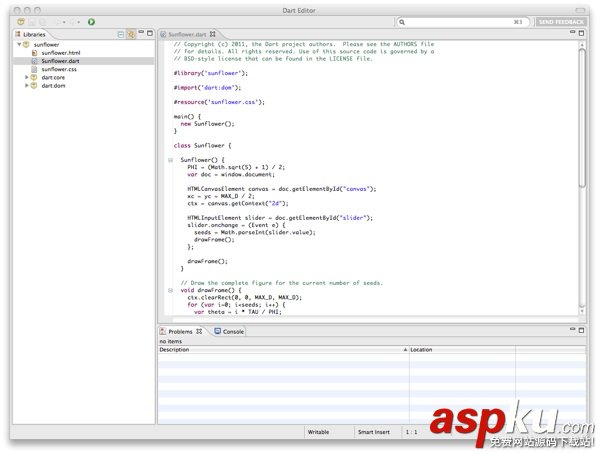
Task: Switch to the Problems tab
Action: pyautogui.click(x=180, y=332)
